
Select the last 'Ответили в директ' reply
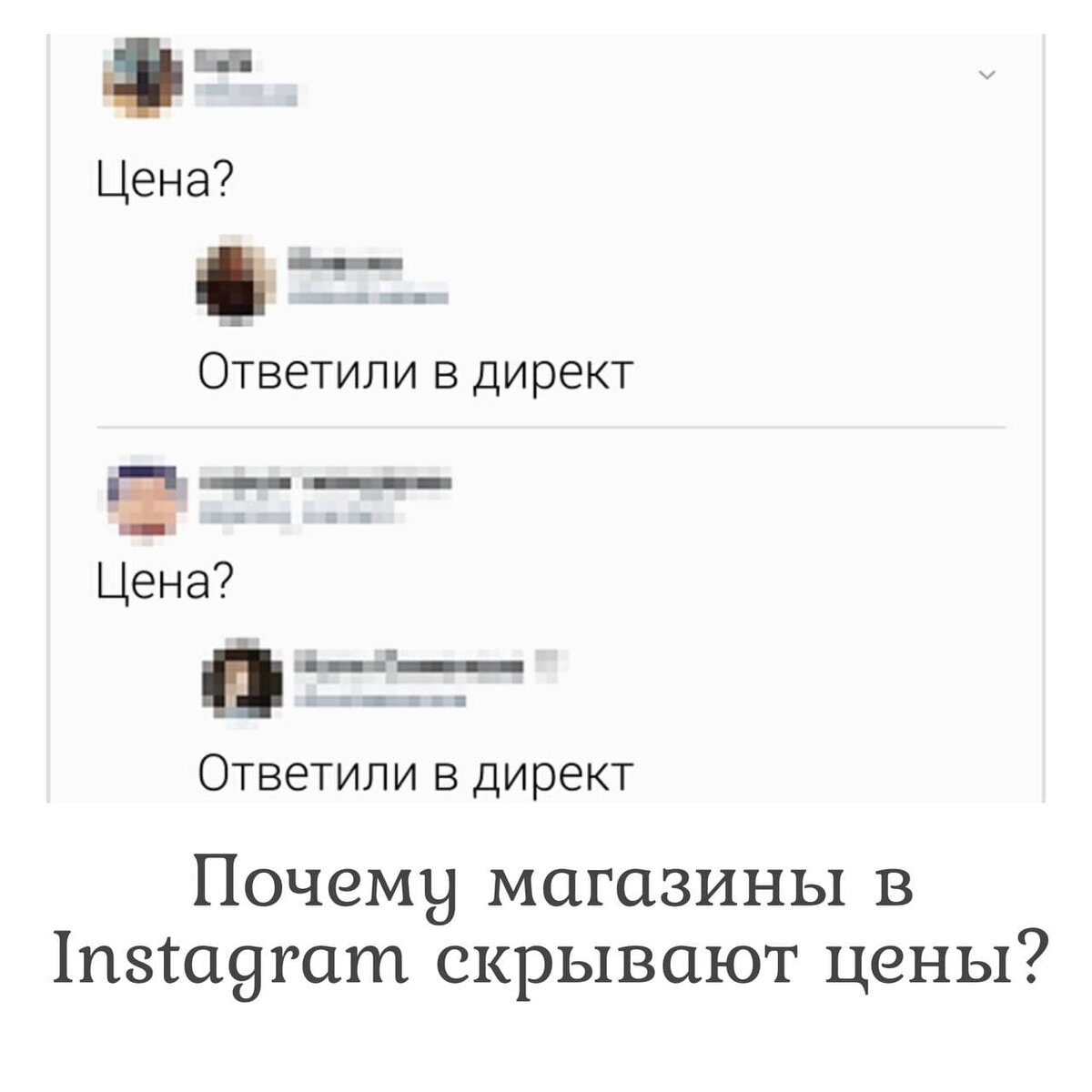(414, 775)
